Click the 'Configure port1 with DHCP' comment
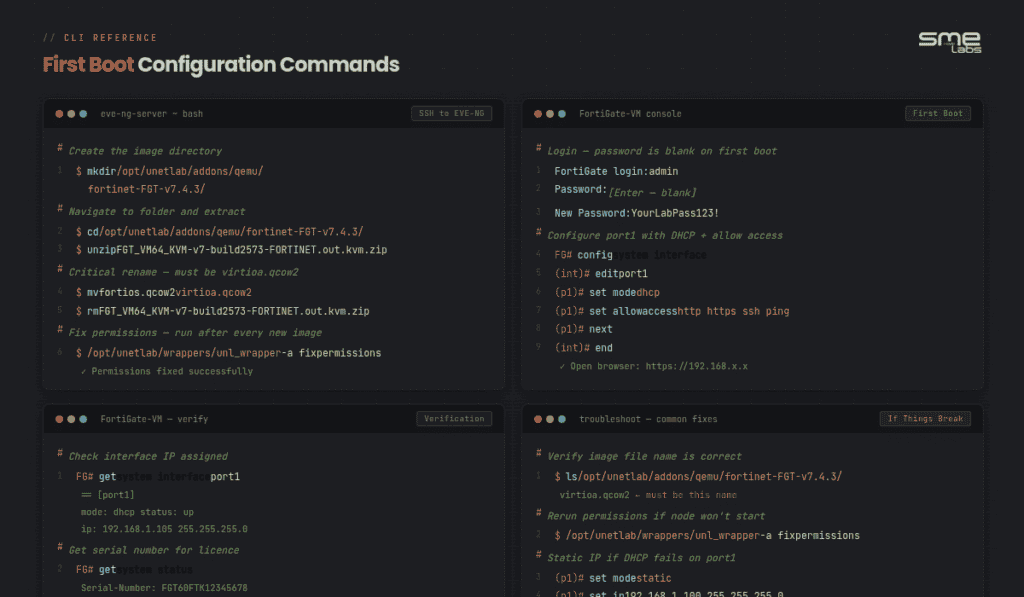Image resolution: width=1024 pixels, height=597 pixels. 665,235
